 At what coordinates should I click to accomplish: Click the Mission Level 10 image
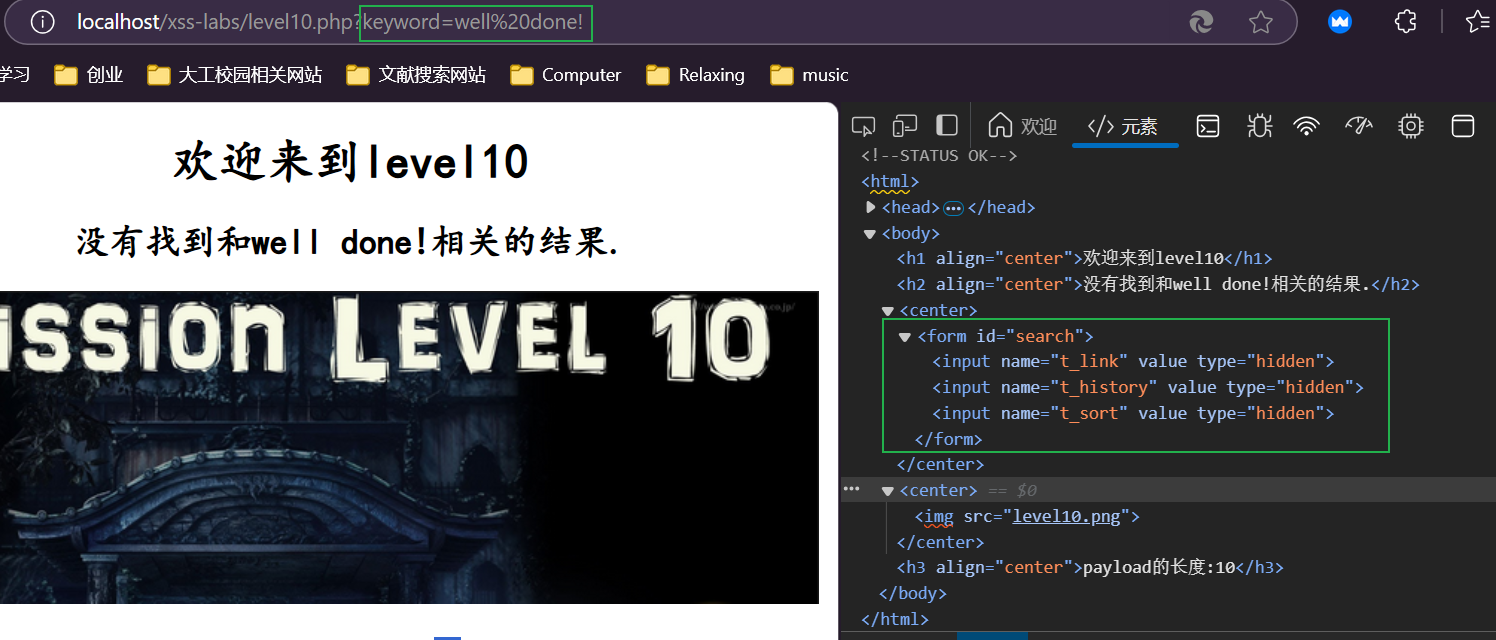(409, 447)
